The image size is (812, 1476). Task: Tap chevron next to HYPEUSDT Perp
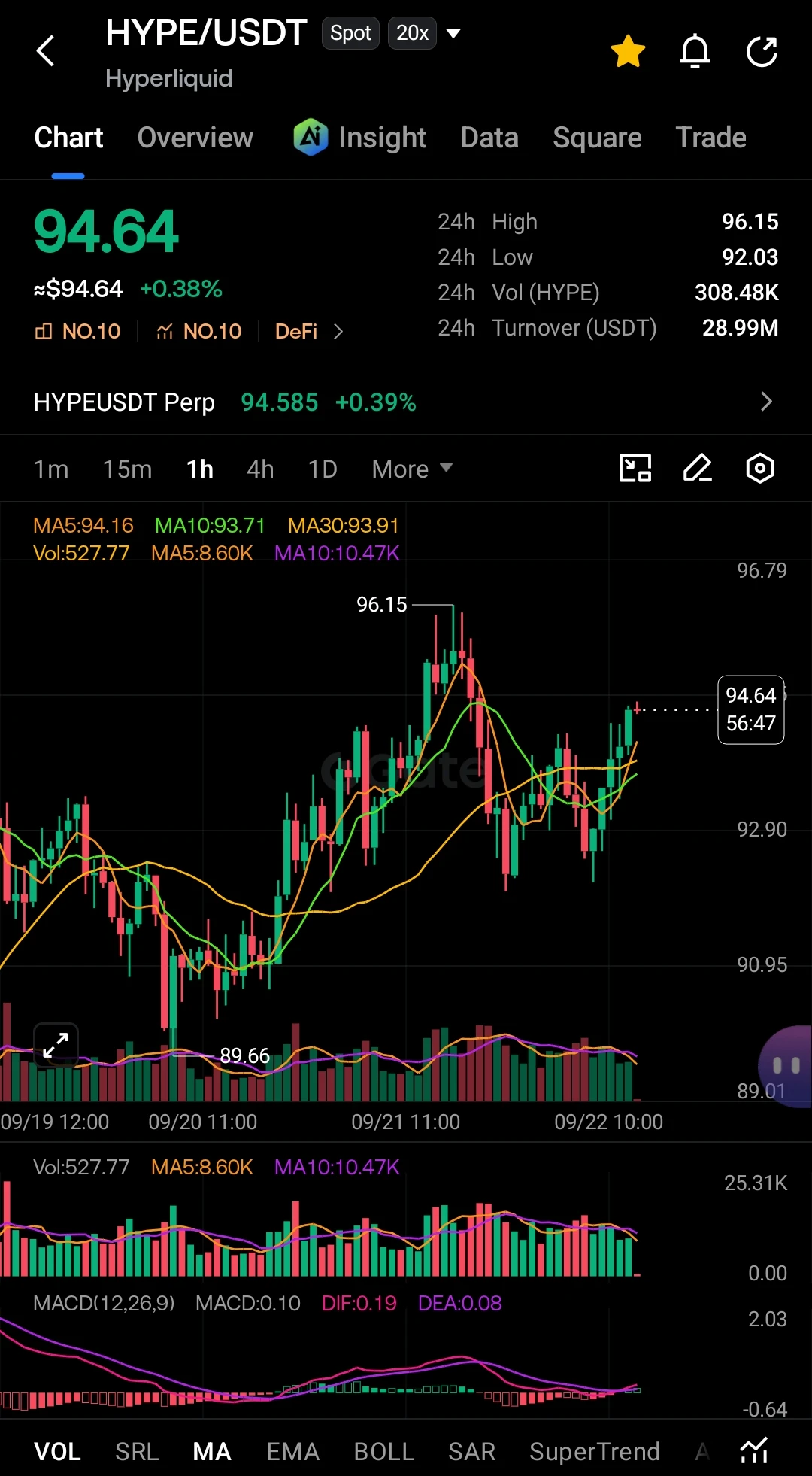[x=766, y=402]
